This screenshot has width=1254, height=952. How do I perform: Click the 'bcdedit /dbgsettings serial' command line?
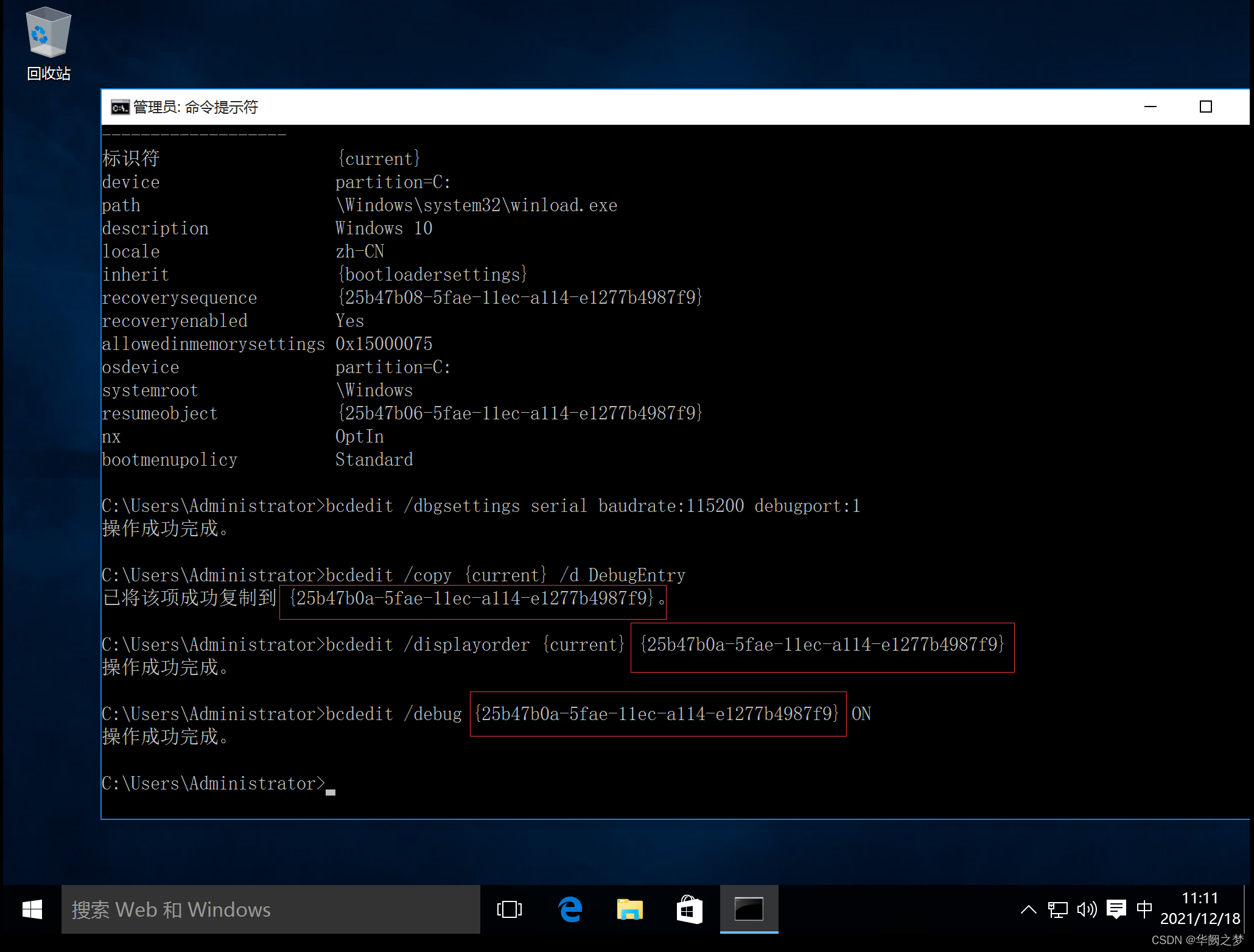593,506
